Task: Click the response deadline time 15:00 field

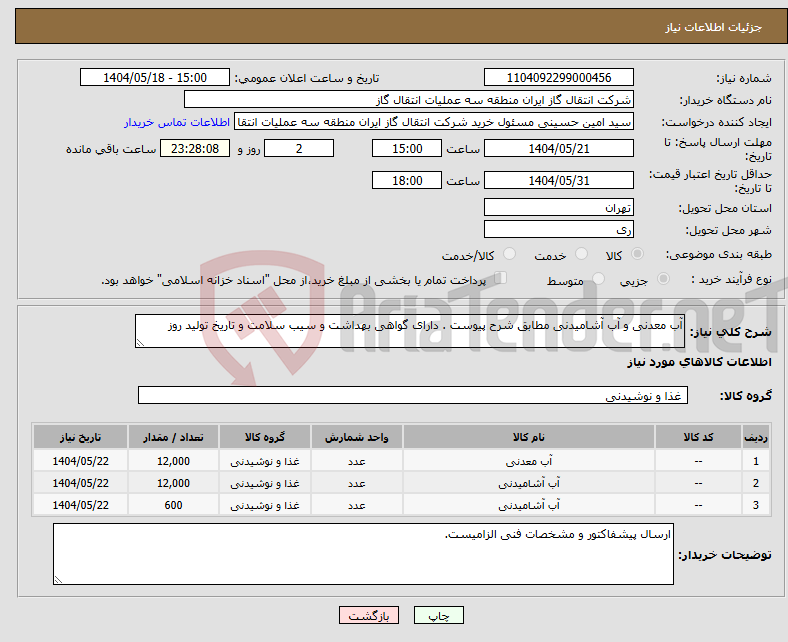Action: [407, 148]
